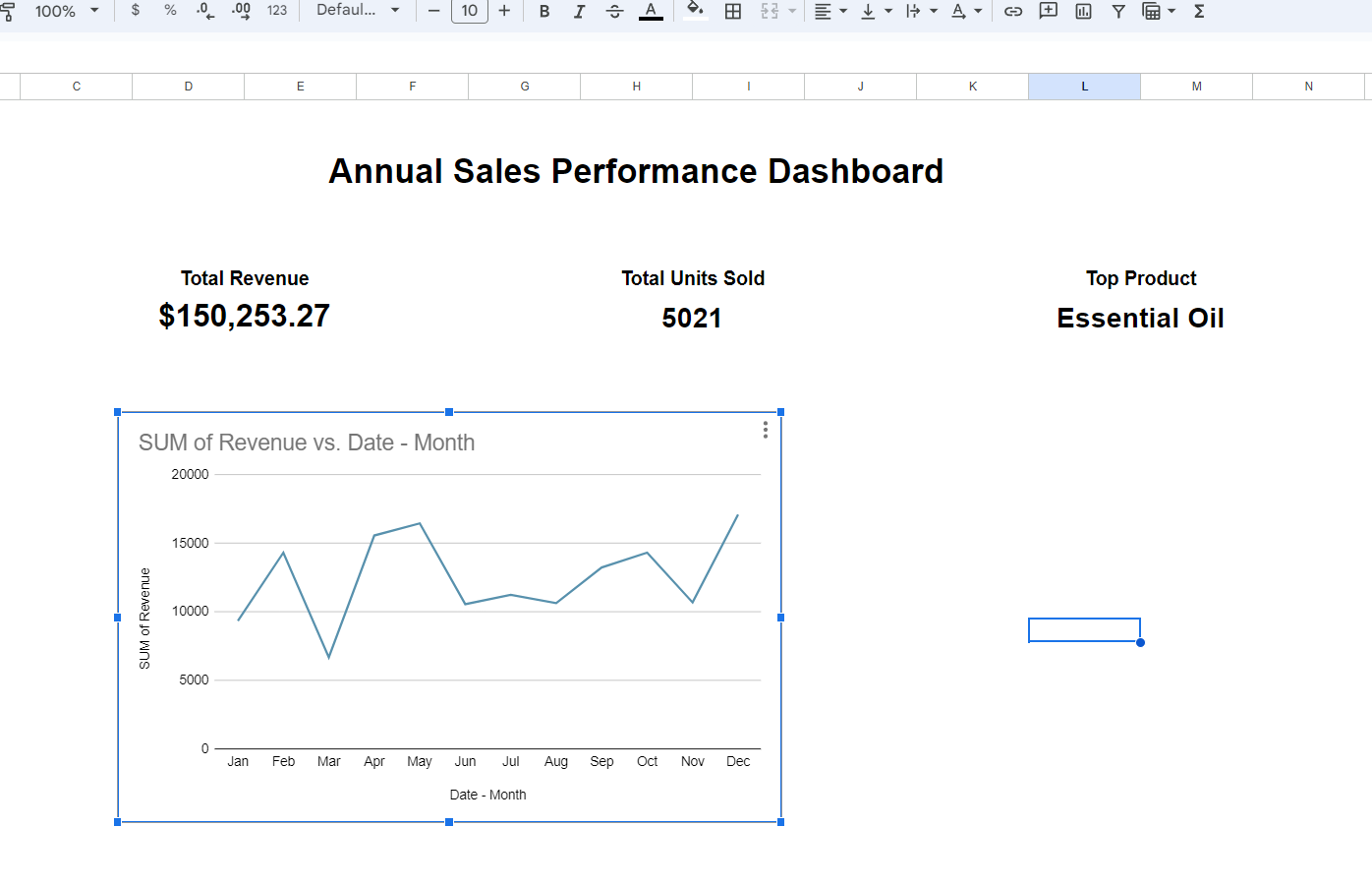Select column F header

[x=413, y=87]
